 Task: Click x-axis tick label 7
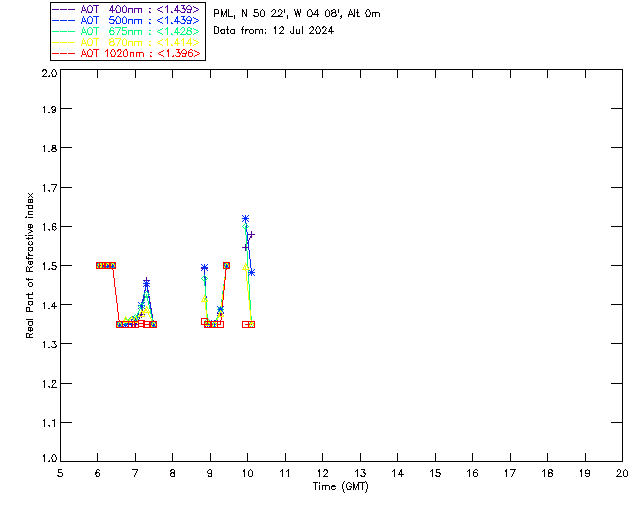[135, 473]
